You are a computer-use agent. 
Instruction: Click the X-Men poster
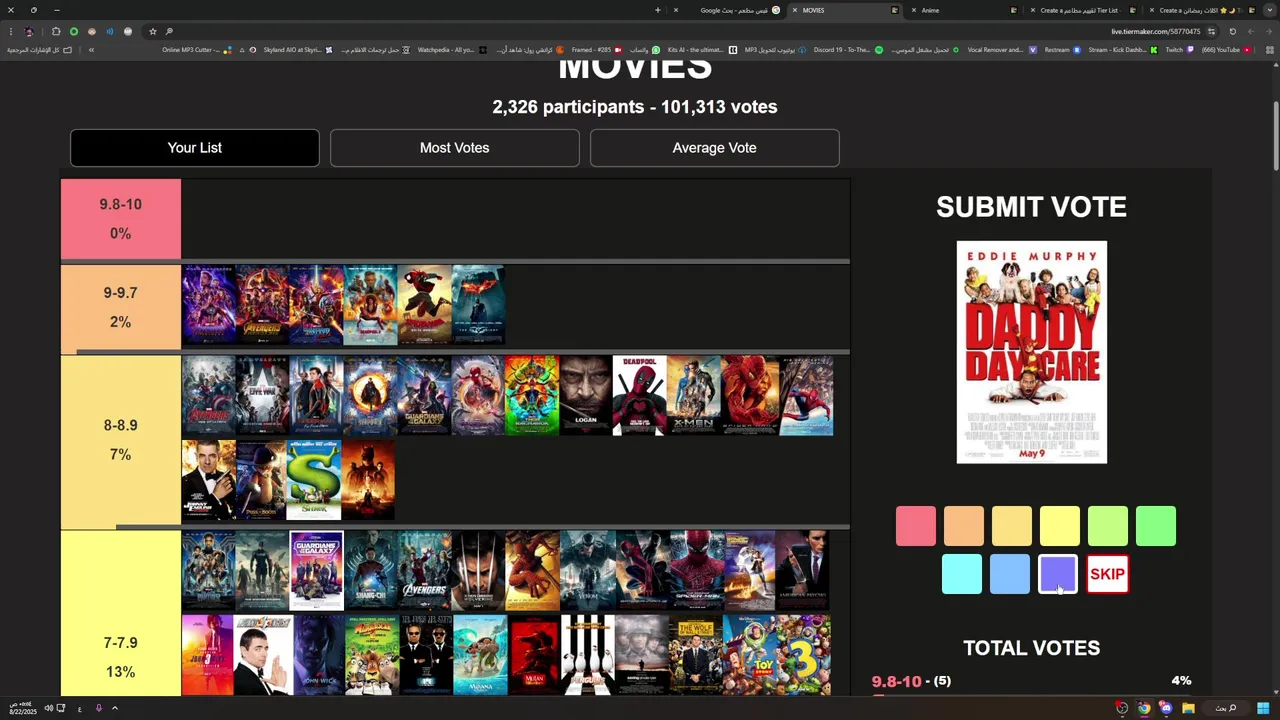click(x=694, y=396)
